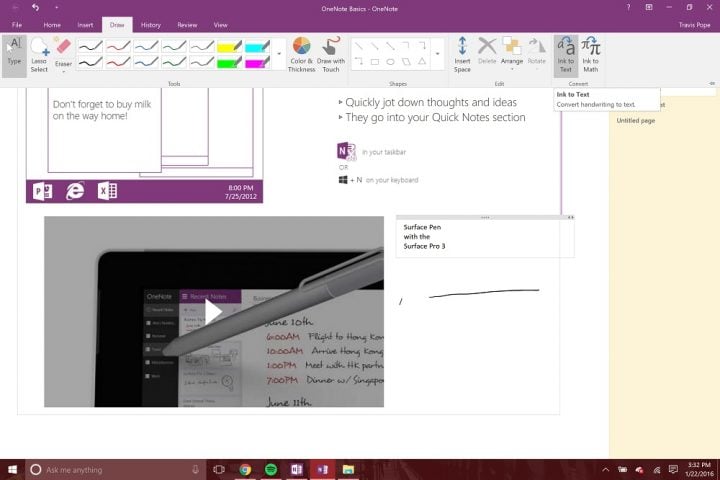
Task: Open Color & Thickness options
Action: coord(302,55)
